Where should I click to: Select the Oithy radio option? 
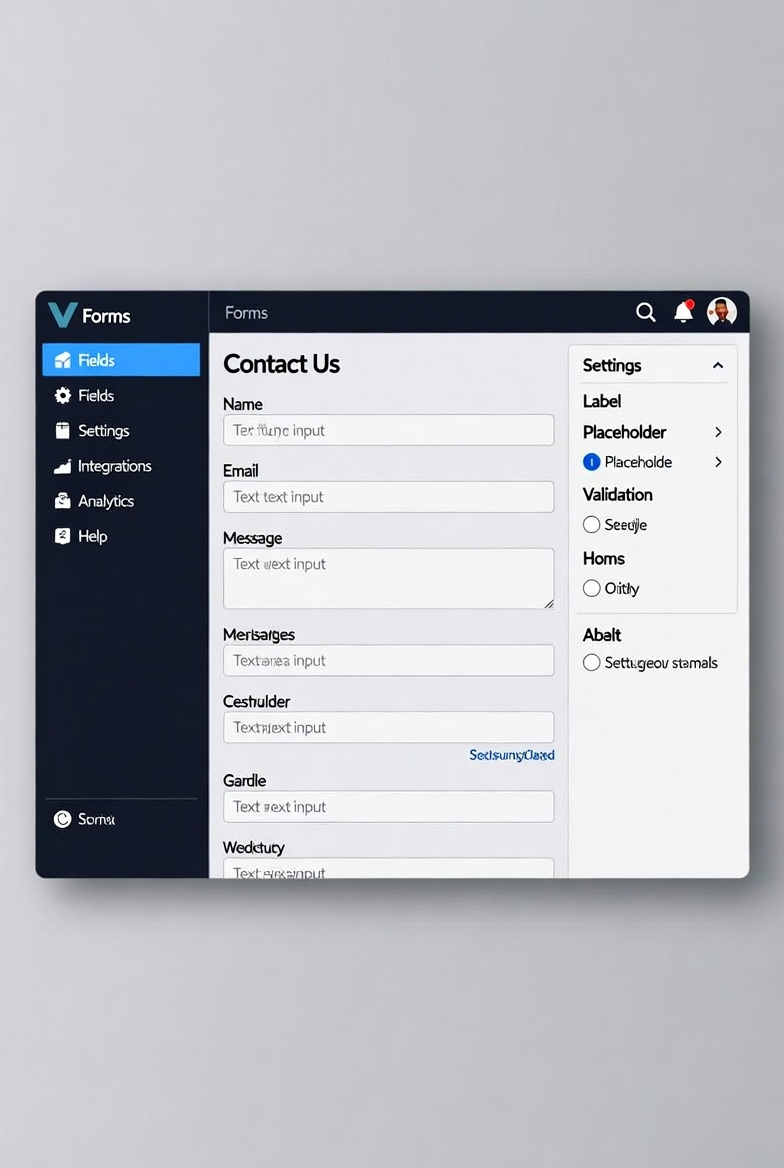click(x=592, y=588)
